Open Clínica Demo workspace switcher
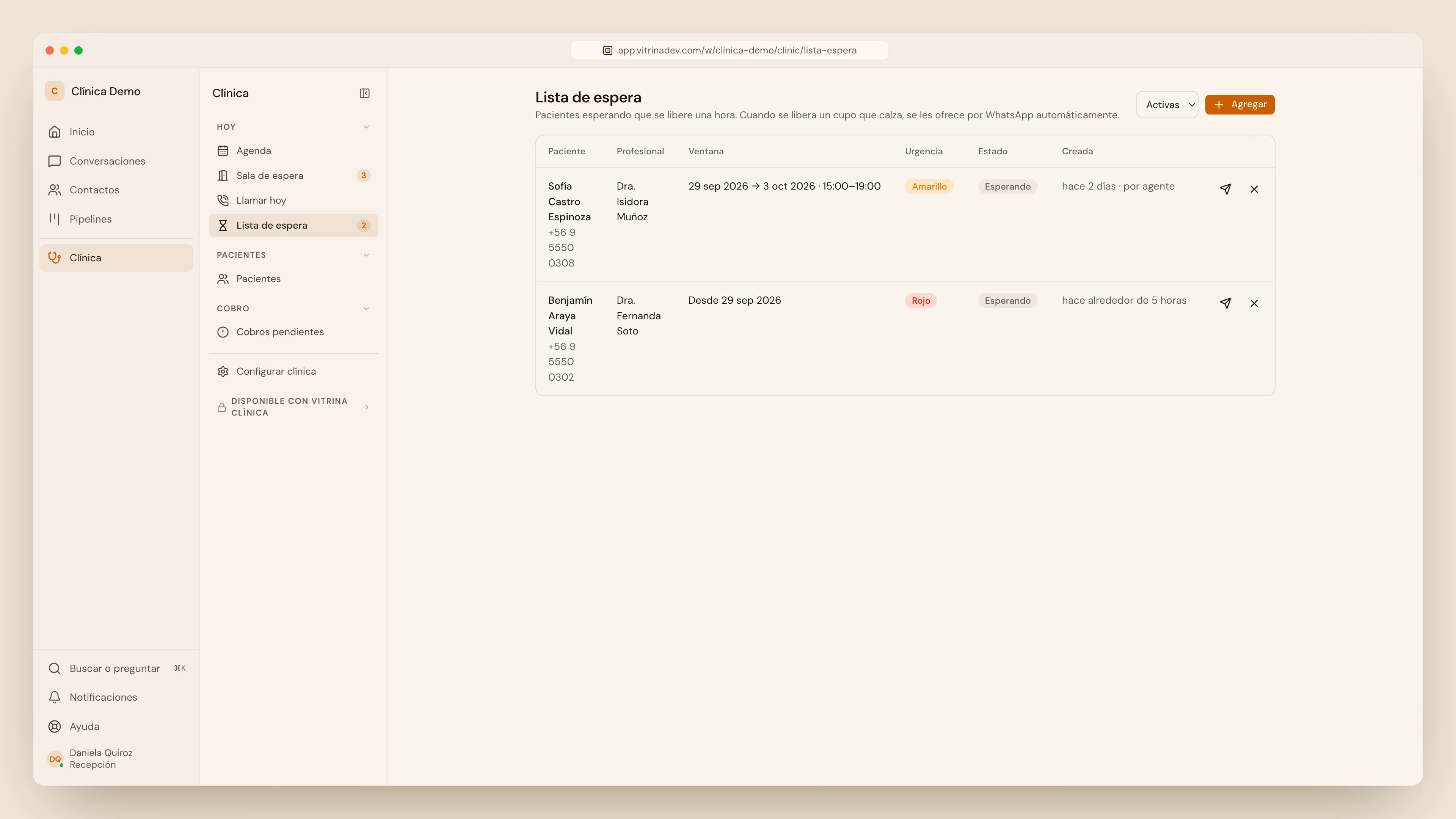 [x=93, y=91]
